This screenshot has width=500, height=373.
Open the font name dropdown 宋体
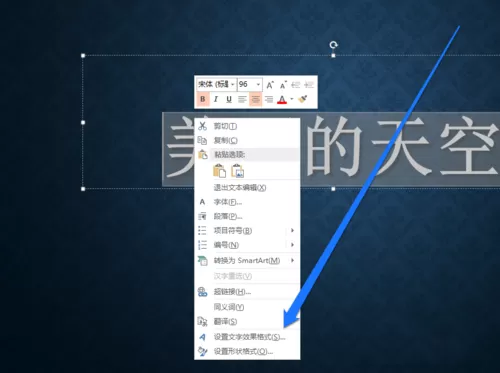[232, 85]
